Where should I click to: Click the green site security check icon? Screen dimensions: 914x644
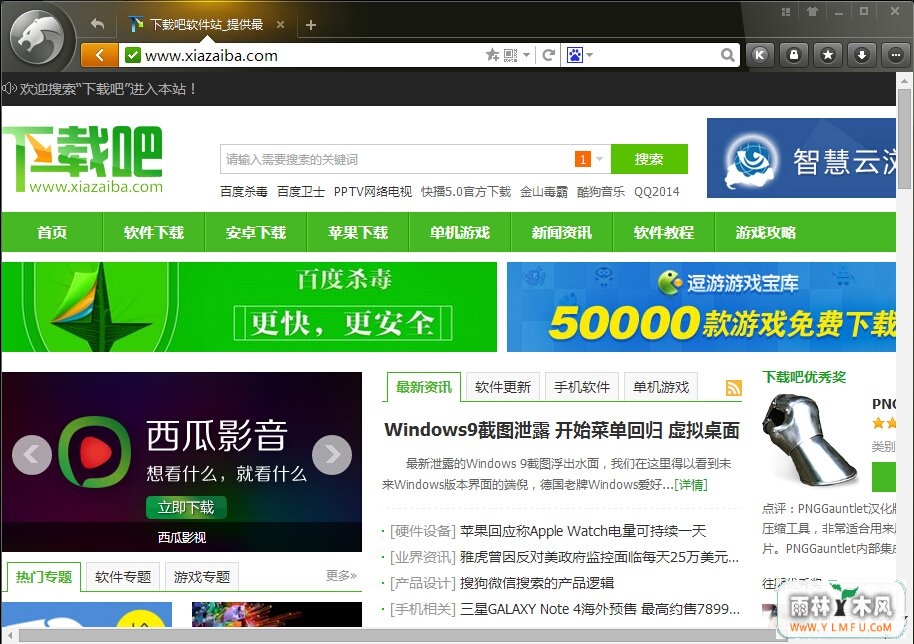tap(133, 55)
